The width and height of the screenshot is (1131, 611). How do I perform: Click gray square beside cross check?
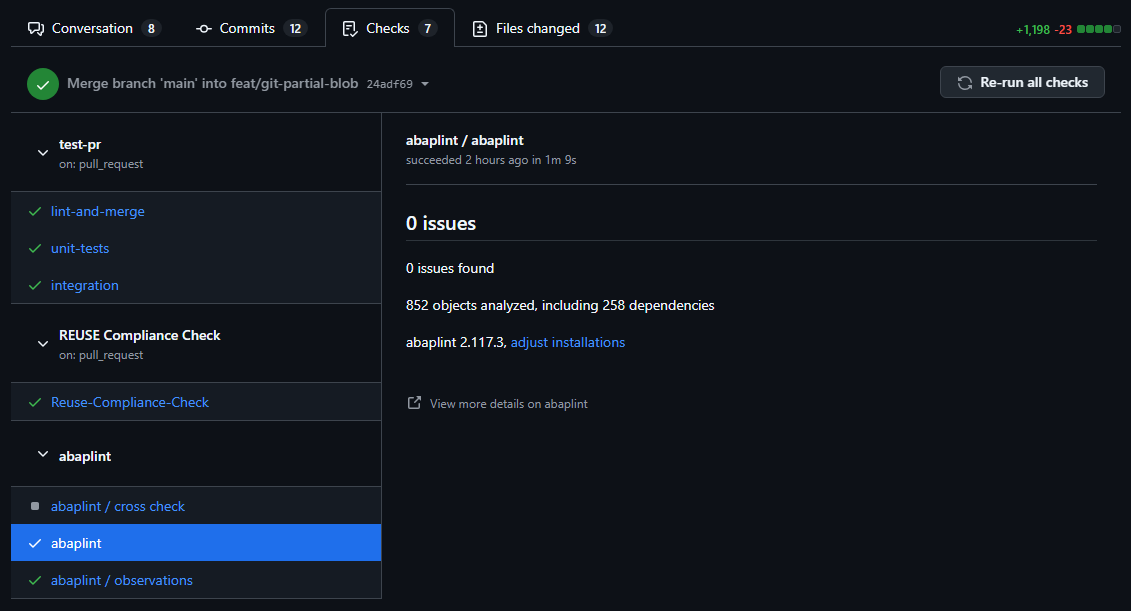35,506
